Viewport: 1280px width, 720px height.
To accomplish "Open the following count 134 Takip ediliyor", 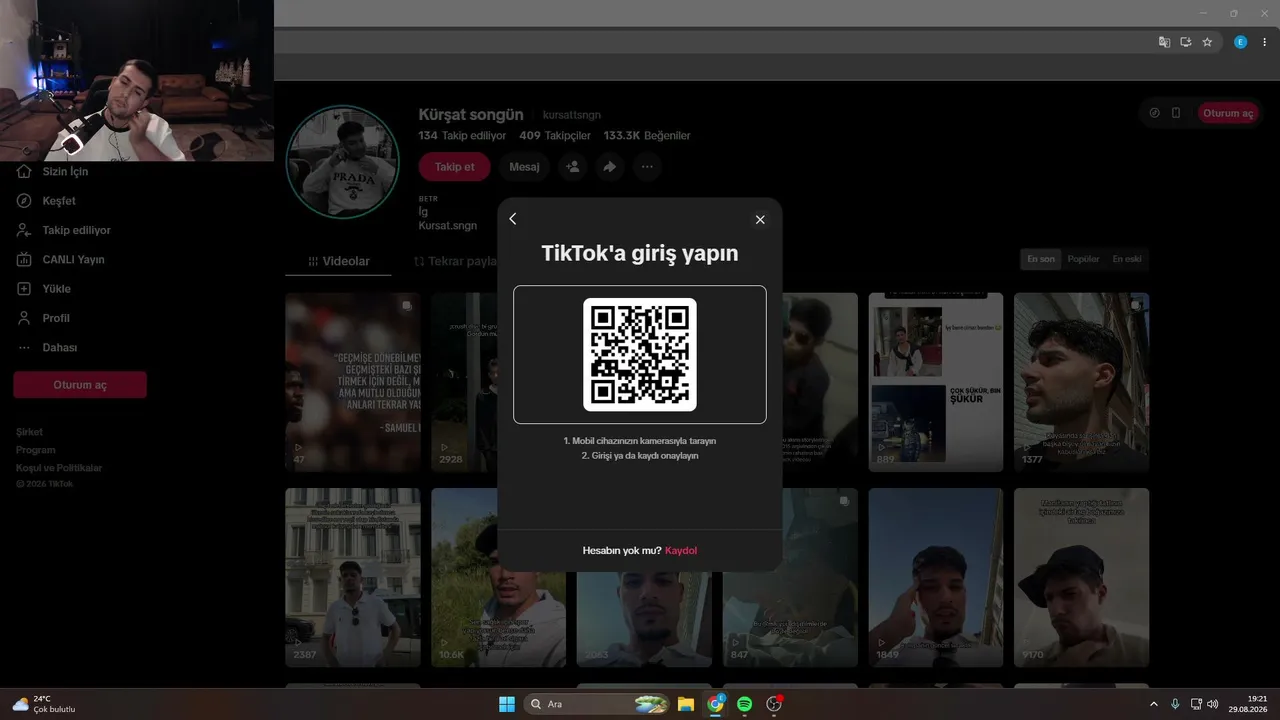I will [x=462, y=136].
